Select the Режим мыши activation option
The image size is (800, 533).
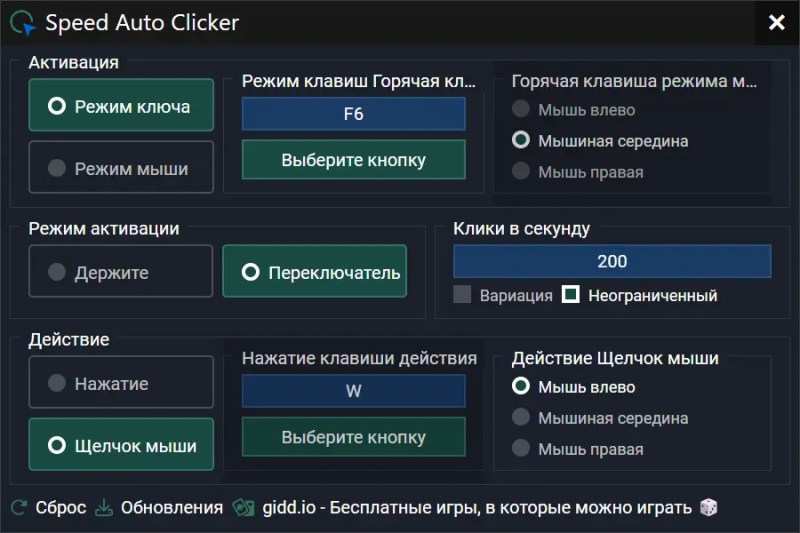coord(121,167)
